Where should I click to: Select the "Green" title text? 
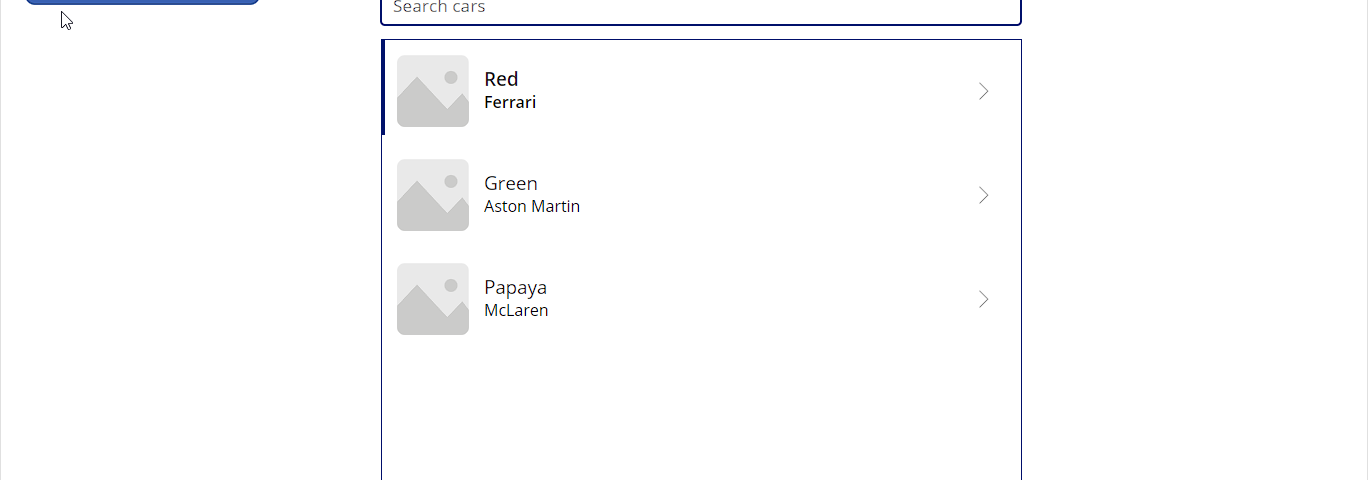click(x=511, y=183)
